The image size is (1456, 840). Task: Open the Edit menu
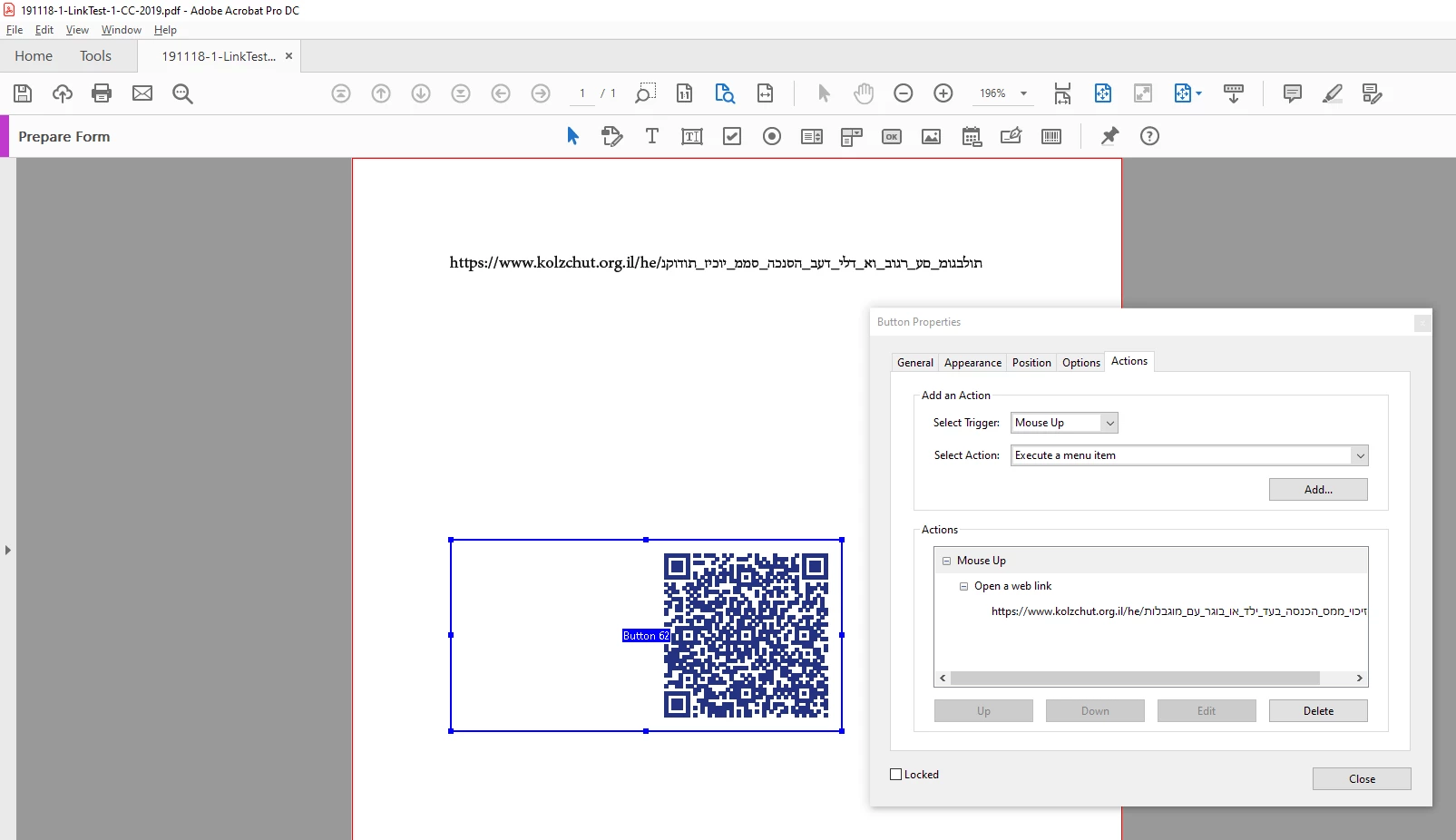coord(44,30)
